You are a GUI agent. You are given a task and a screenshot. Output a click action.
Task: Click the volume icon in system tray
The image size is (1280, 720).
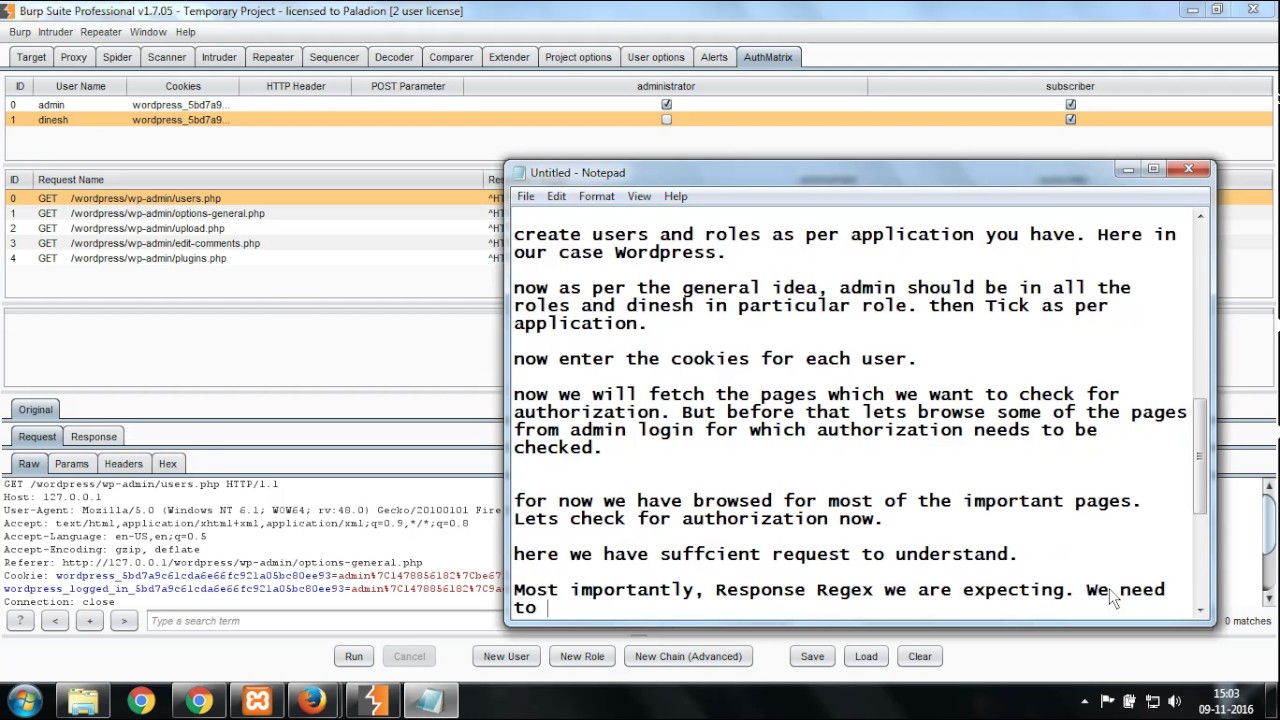[x=1175, y=701]
